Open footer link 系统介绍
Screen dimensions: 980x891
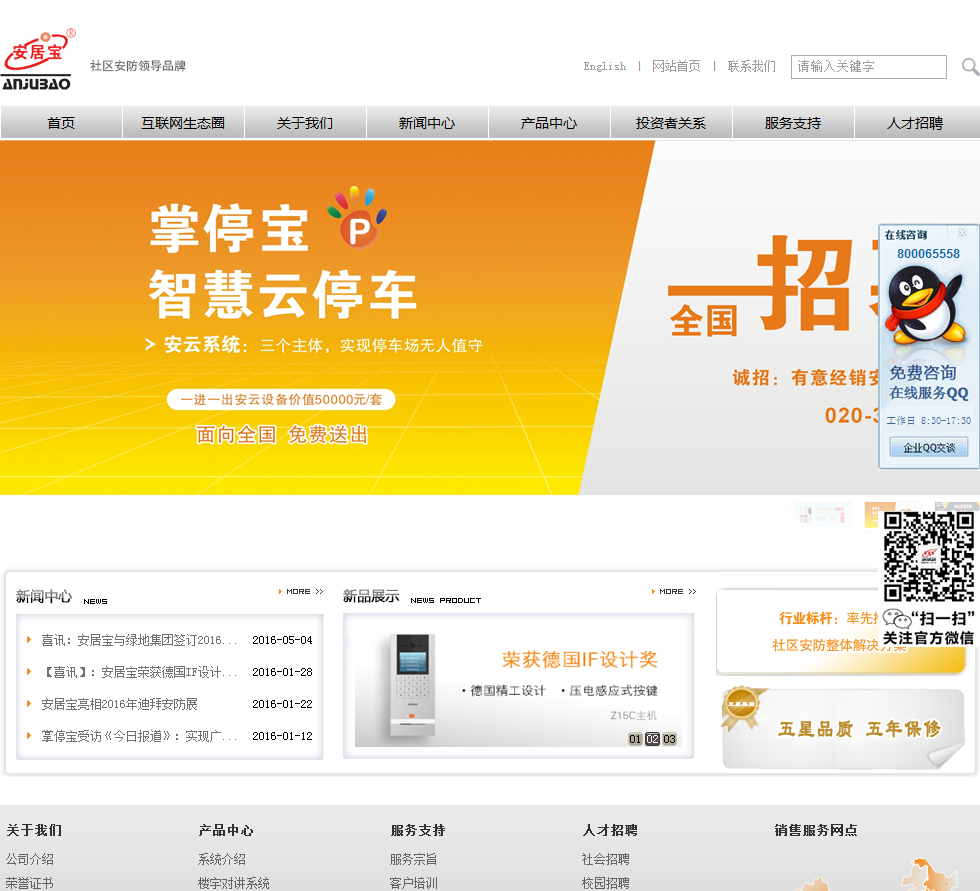pyautogui.click(x=222, y=859)
